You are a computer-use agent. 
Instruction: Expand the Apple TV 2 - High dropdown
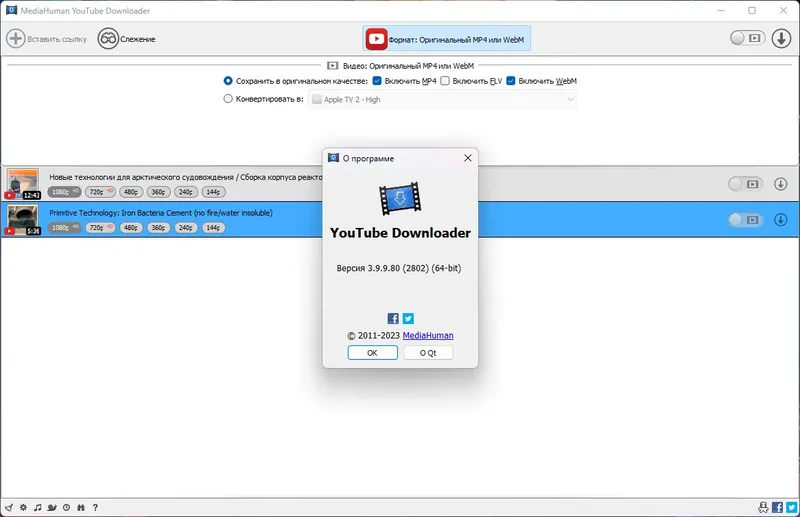pyautogui.click(x=442, y=100)
